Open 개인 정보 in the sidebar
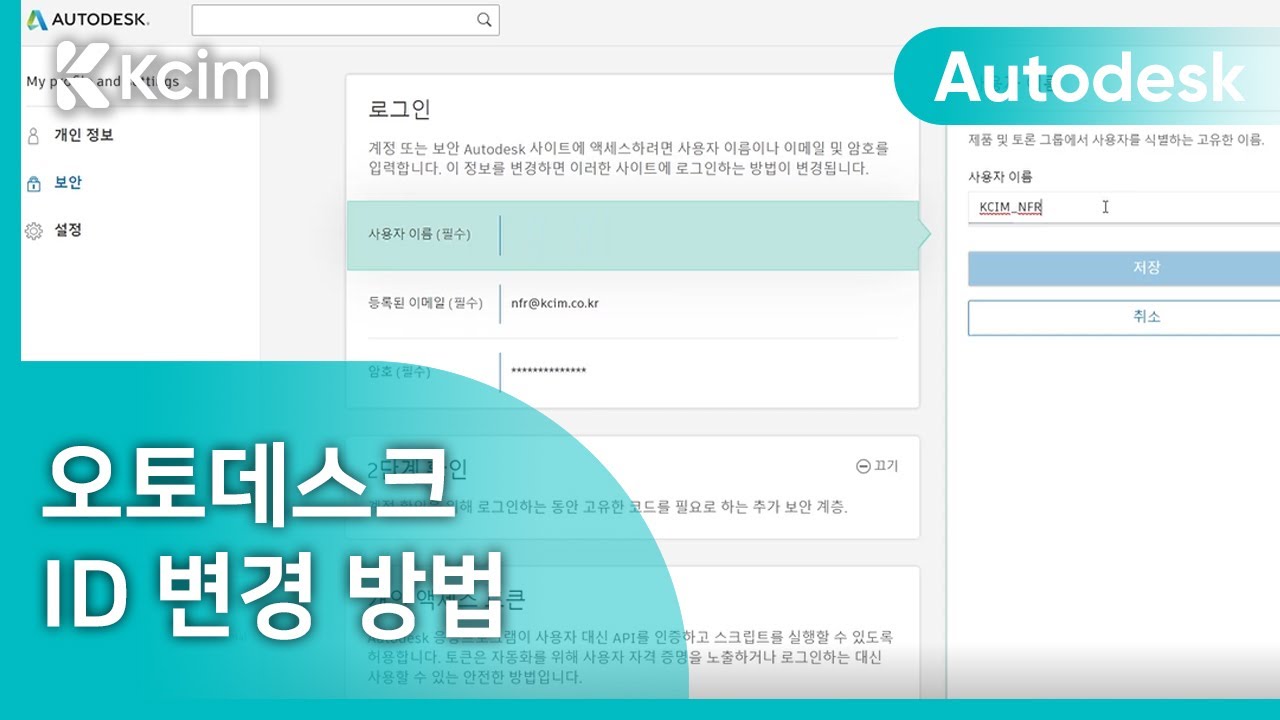This screenshot has width=1280, height=720. pos(83,135)
